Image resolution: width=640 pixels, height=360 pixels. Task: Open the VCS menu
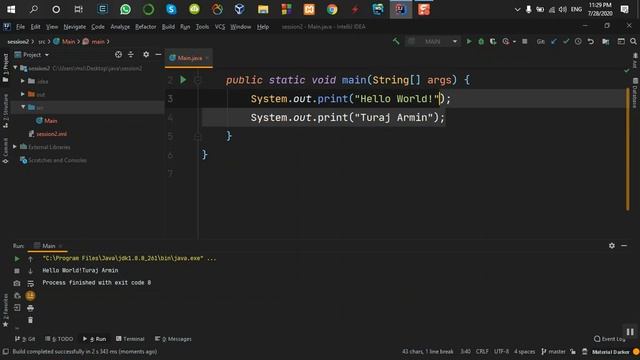tap(220, 27)
